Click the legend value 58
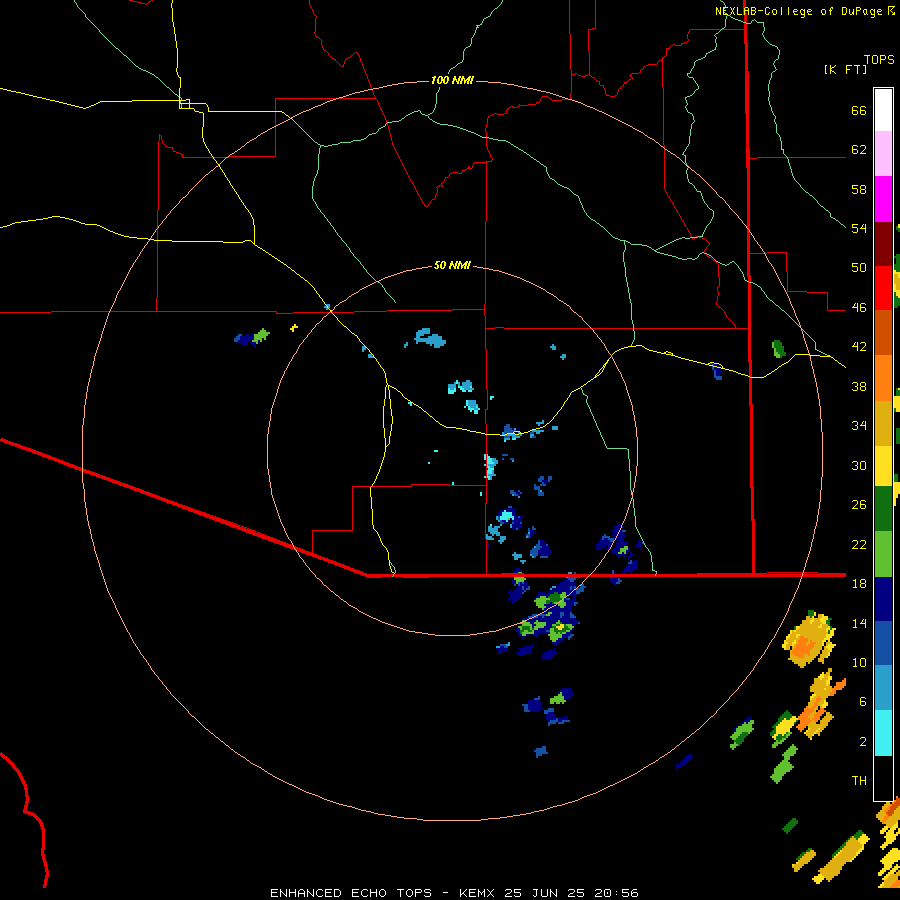Image resolution: width=900 pixels, height=900 pixels. coord(859,189)
